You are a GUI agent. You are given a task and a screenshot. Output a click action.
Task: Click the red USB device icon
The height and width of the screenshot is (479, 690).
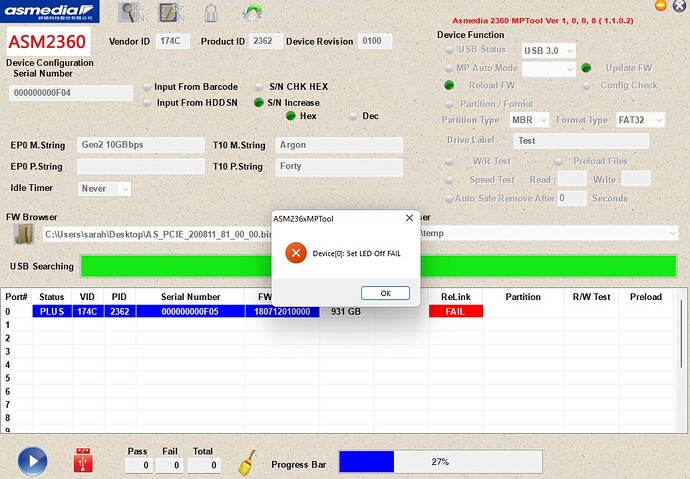[x=83, y=460]
